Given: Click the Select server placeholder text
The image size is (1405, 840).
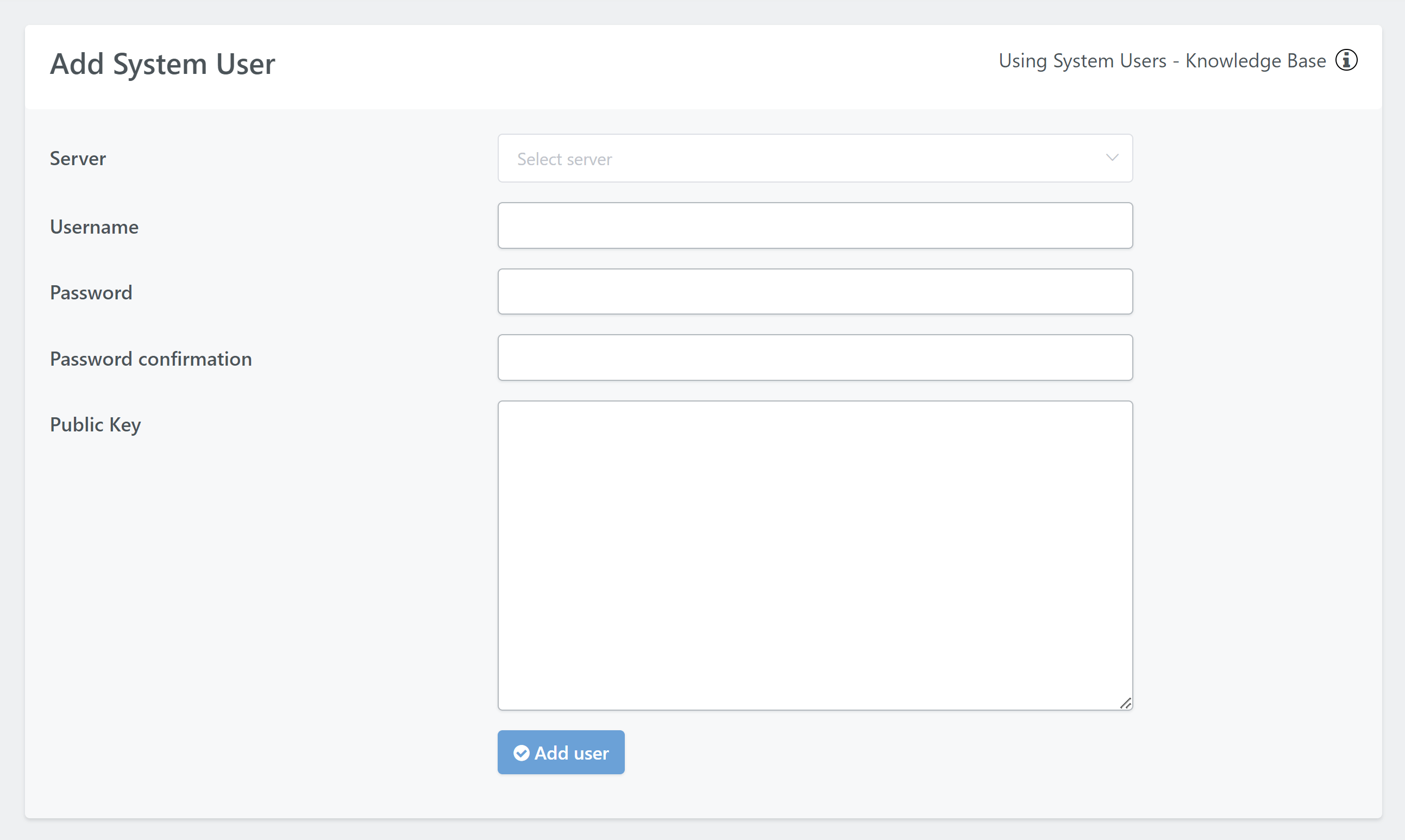Looking at the screenshot, I should coord(564,159).
